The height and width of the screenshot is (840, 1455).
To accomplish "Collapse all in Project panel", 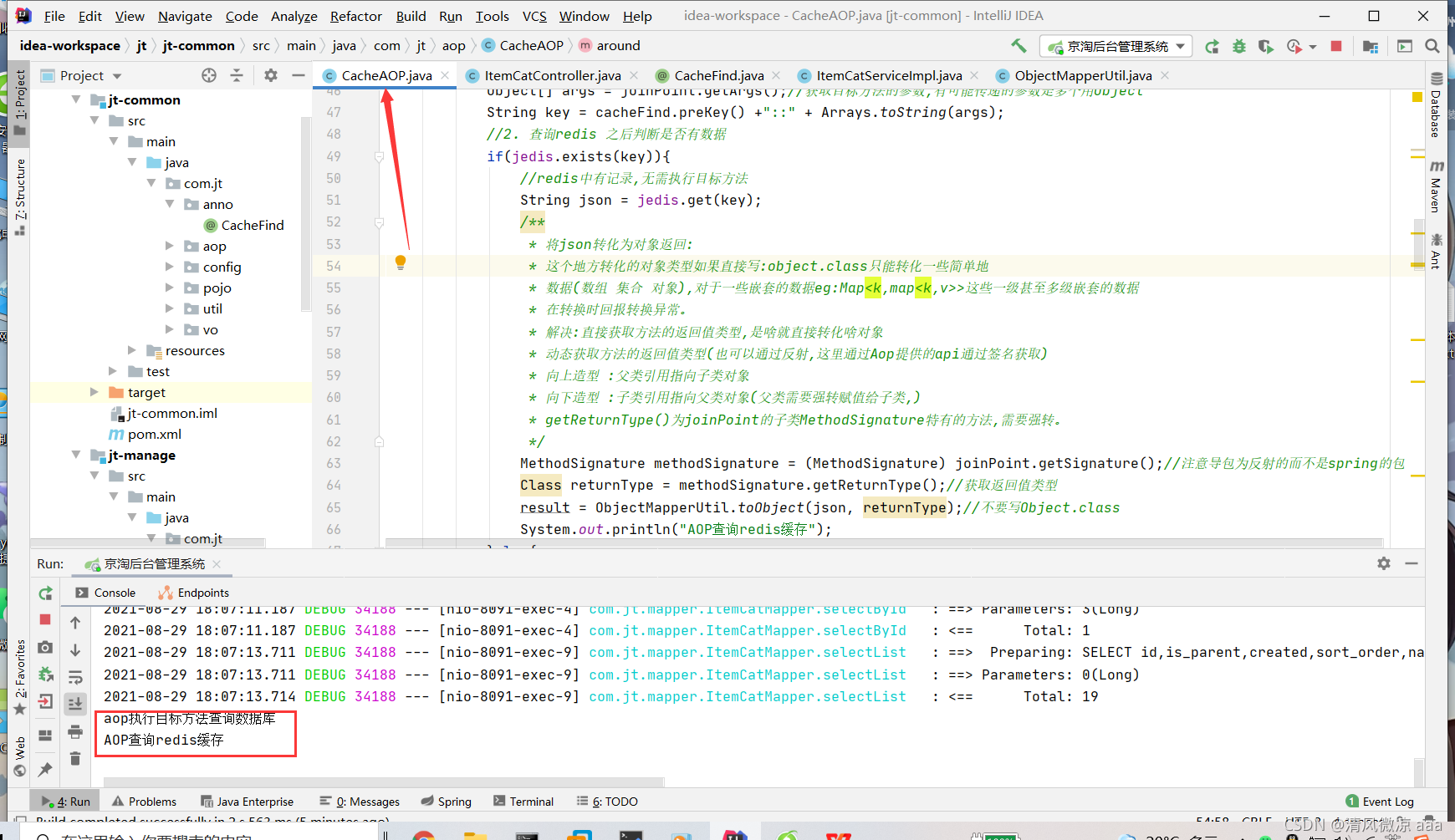I will click(237, 75).
